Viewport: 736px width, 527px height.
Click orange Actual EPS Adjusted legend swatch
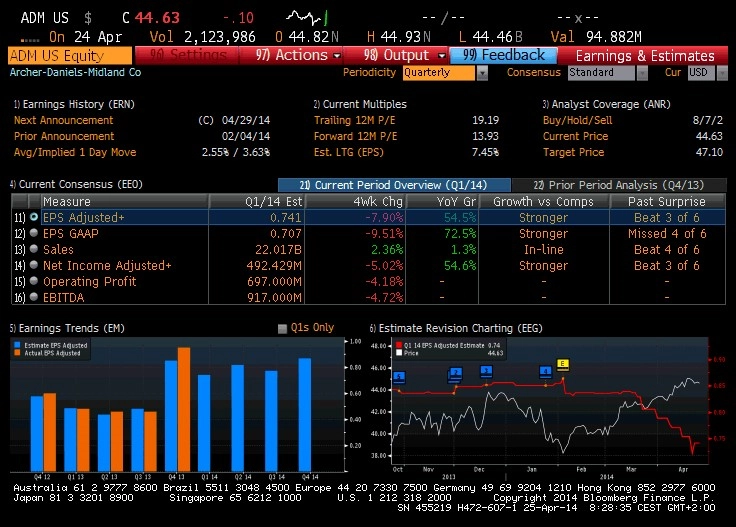pyautogui.click(x=17, y=353)
